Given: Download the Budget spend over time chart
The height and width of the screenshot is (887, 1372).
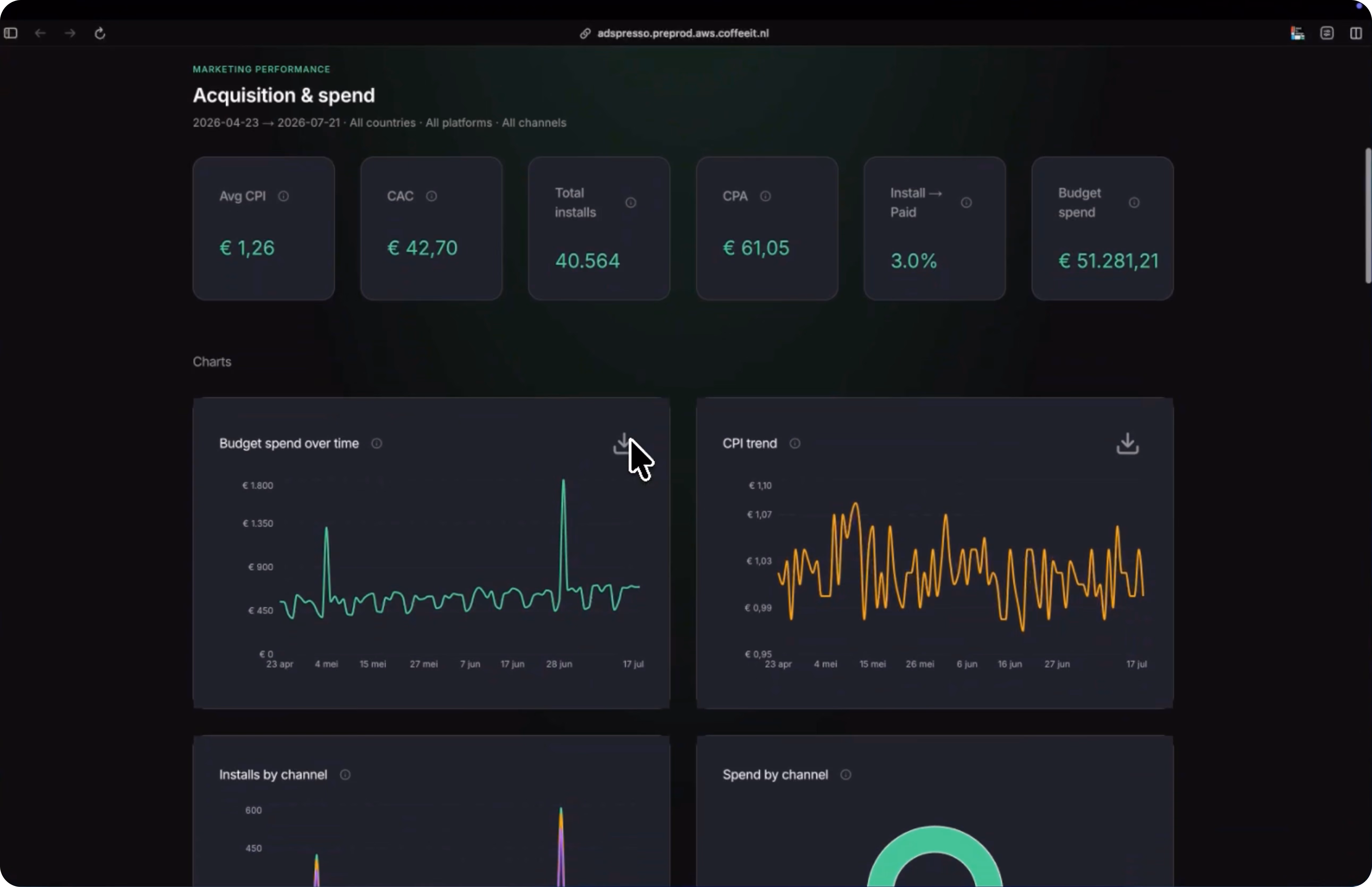Looking at the screenshot, I should 624,443.
